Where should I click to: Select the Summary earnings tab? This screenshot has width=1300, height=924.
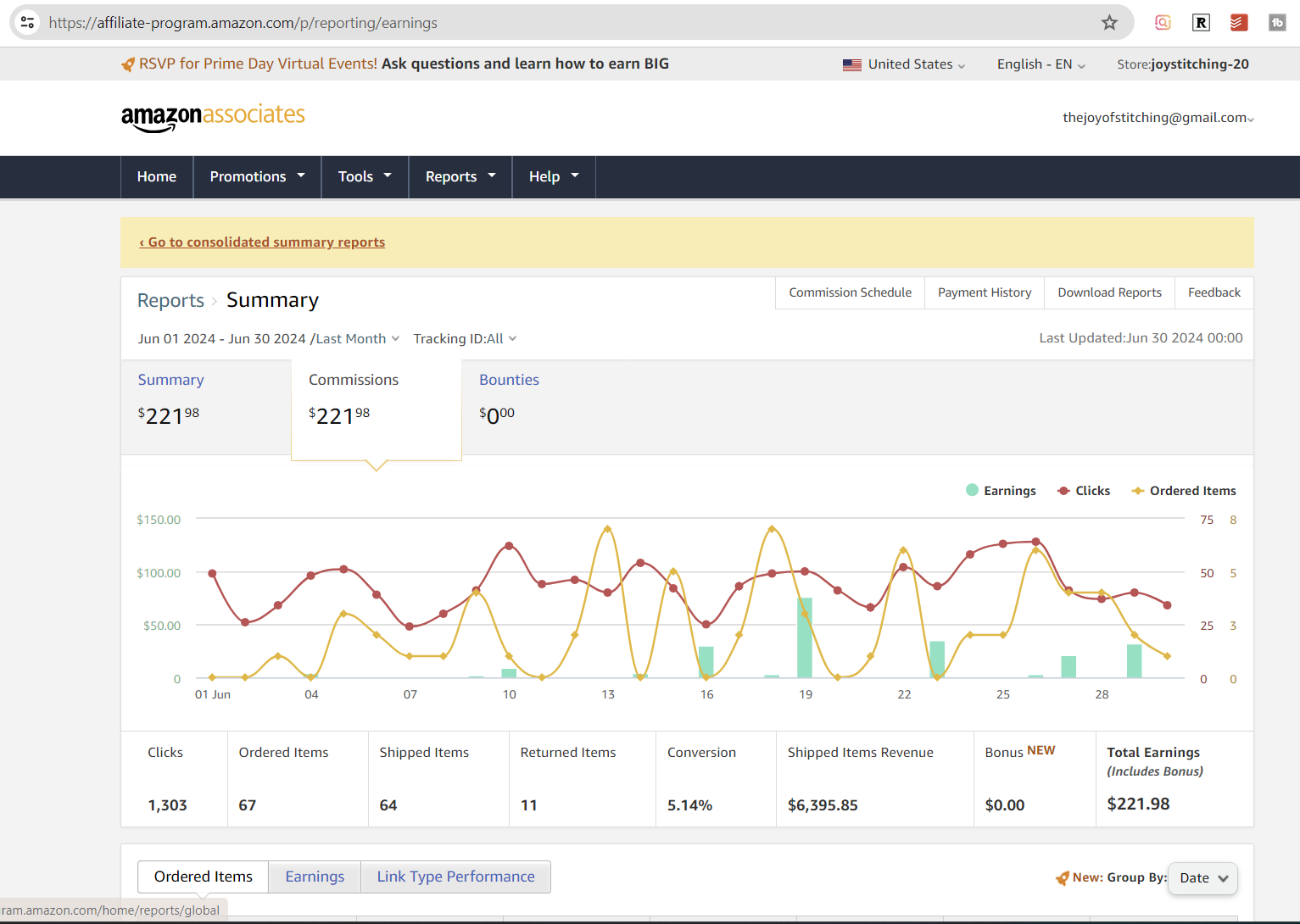[x=206, y=408]
